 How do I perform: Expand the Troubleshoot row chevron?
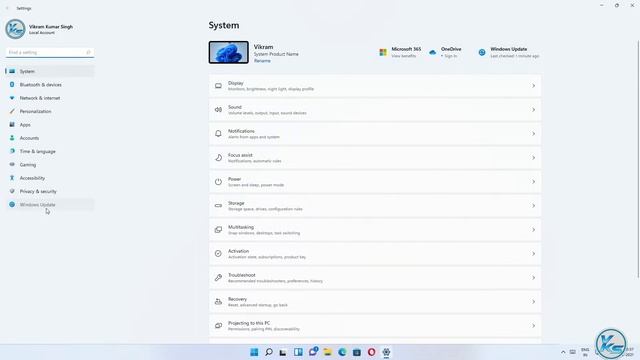(533, 278)
